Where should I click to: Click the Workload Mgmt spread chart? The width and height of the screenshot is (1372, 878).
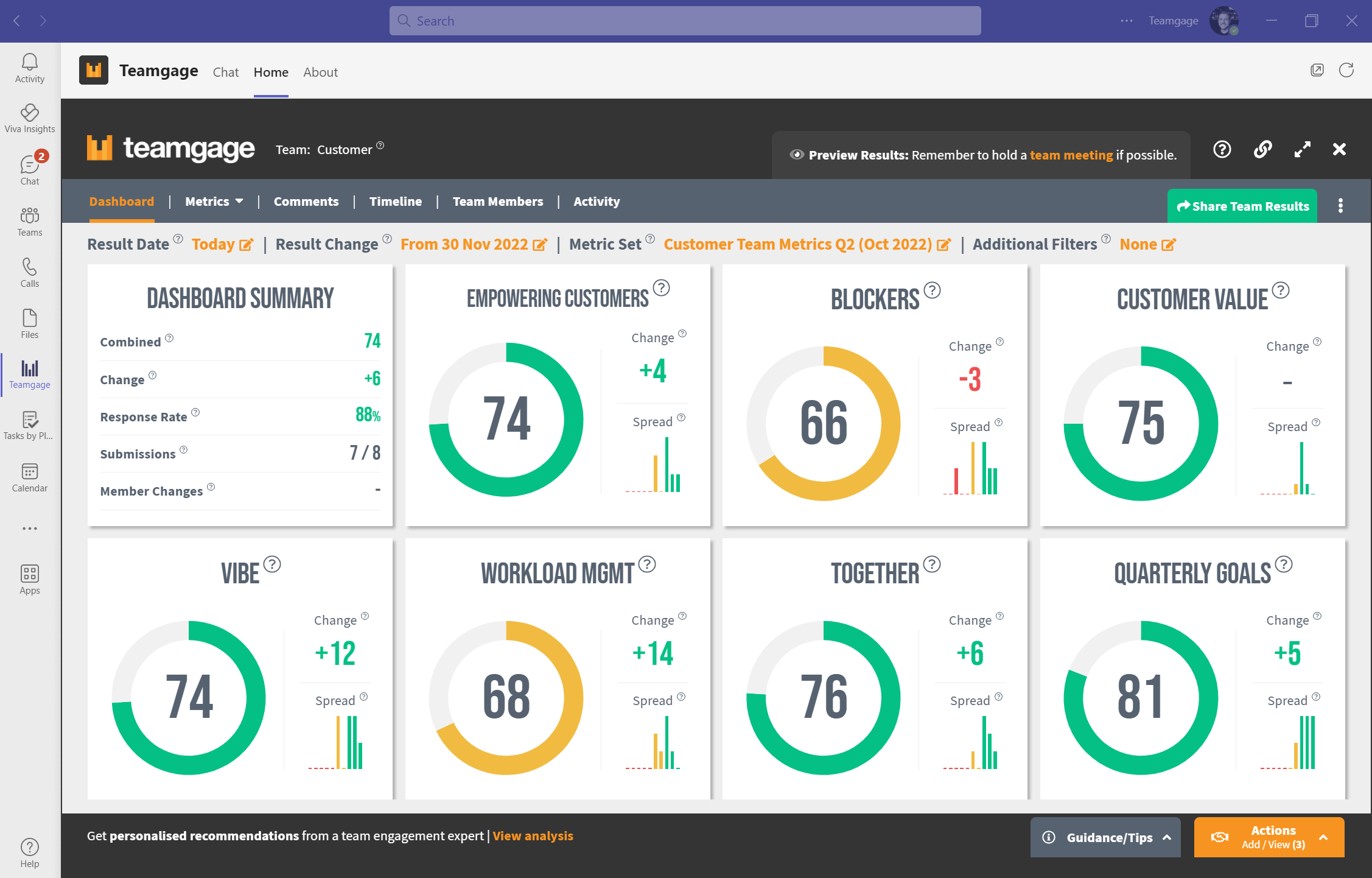point(653,743)
